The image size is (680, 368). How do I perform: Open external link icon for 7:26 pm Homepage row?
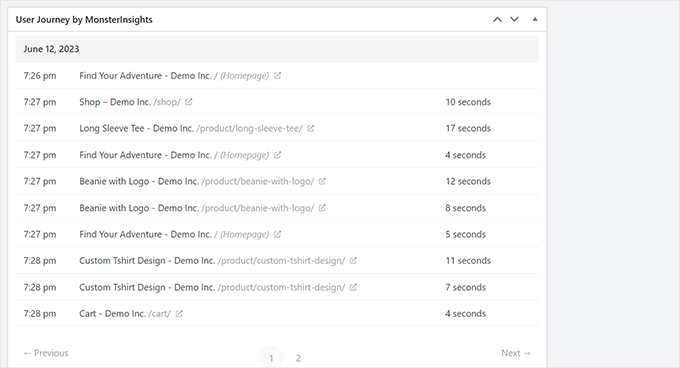point(278,75)
